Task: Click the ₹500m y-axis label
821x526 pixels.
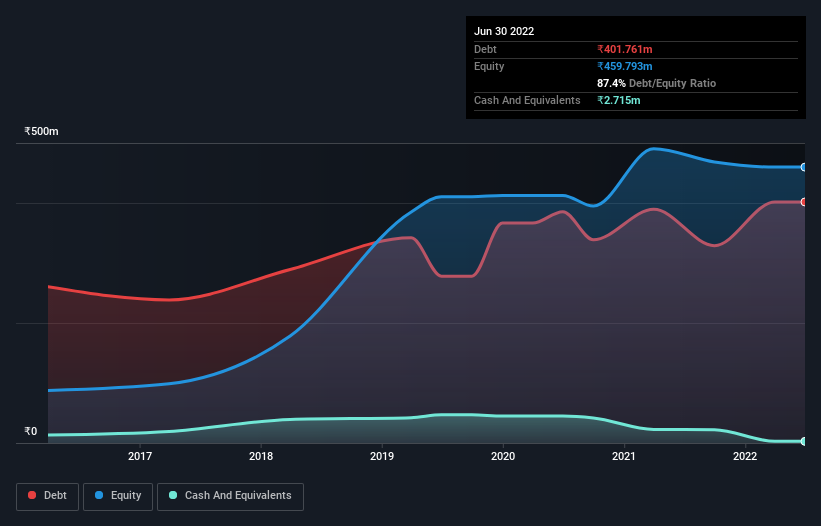Action: [41, 131]
